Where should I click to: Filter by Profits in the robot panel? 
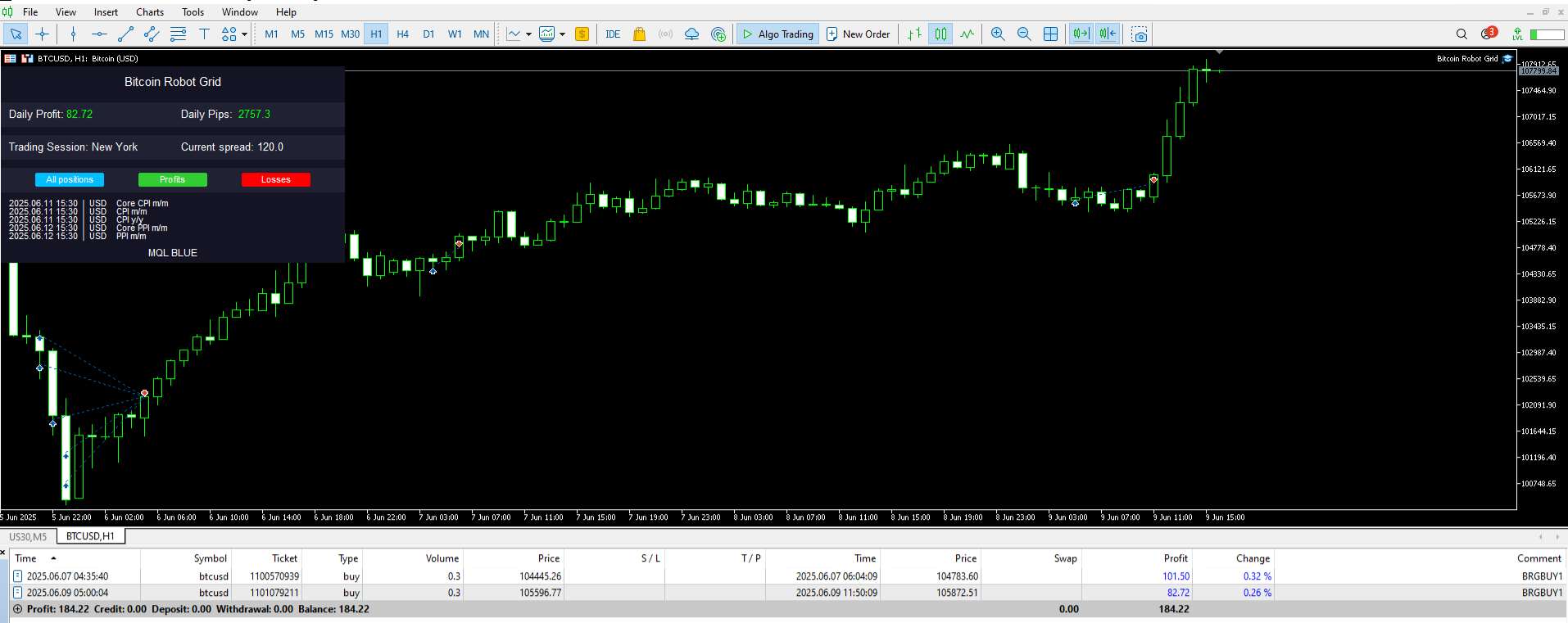(x=172, y=179)
